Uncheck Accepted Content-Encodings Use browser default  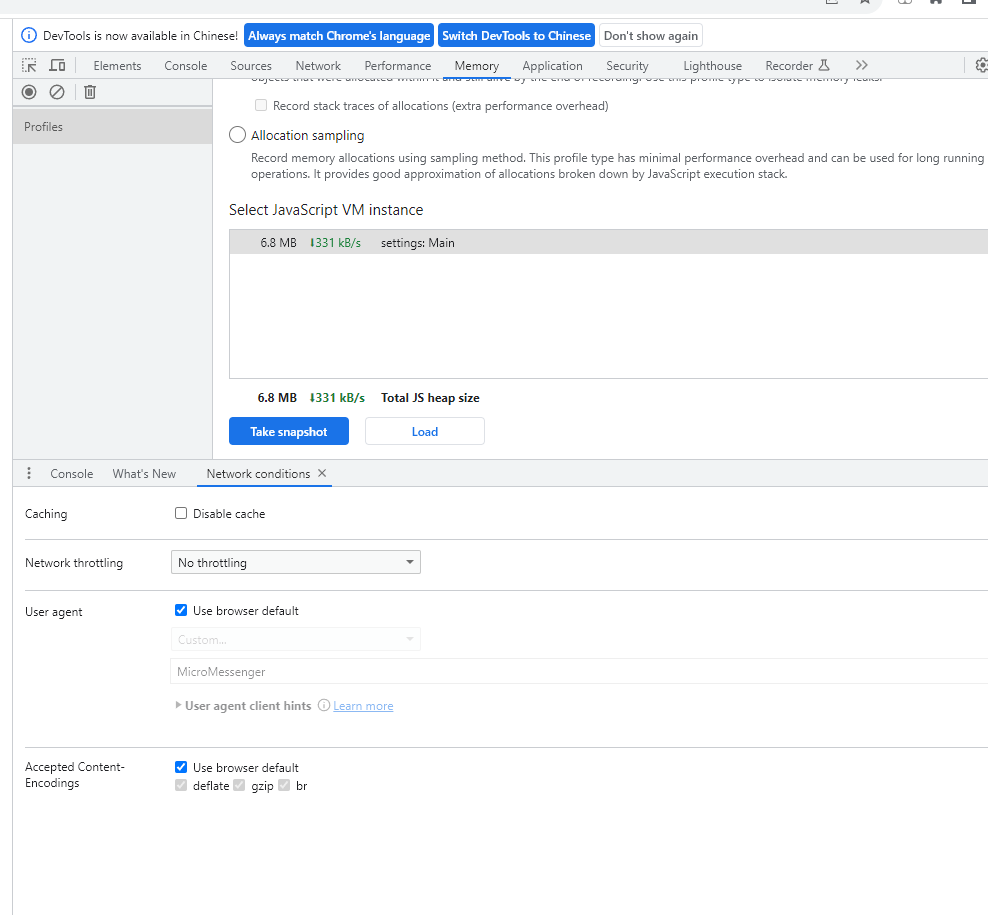(x=181, y=767)
